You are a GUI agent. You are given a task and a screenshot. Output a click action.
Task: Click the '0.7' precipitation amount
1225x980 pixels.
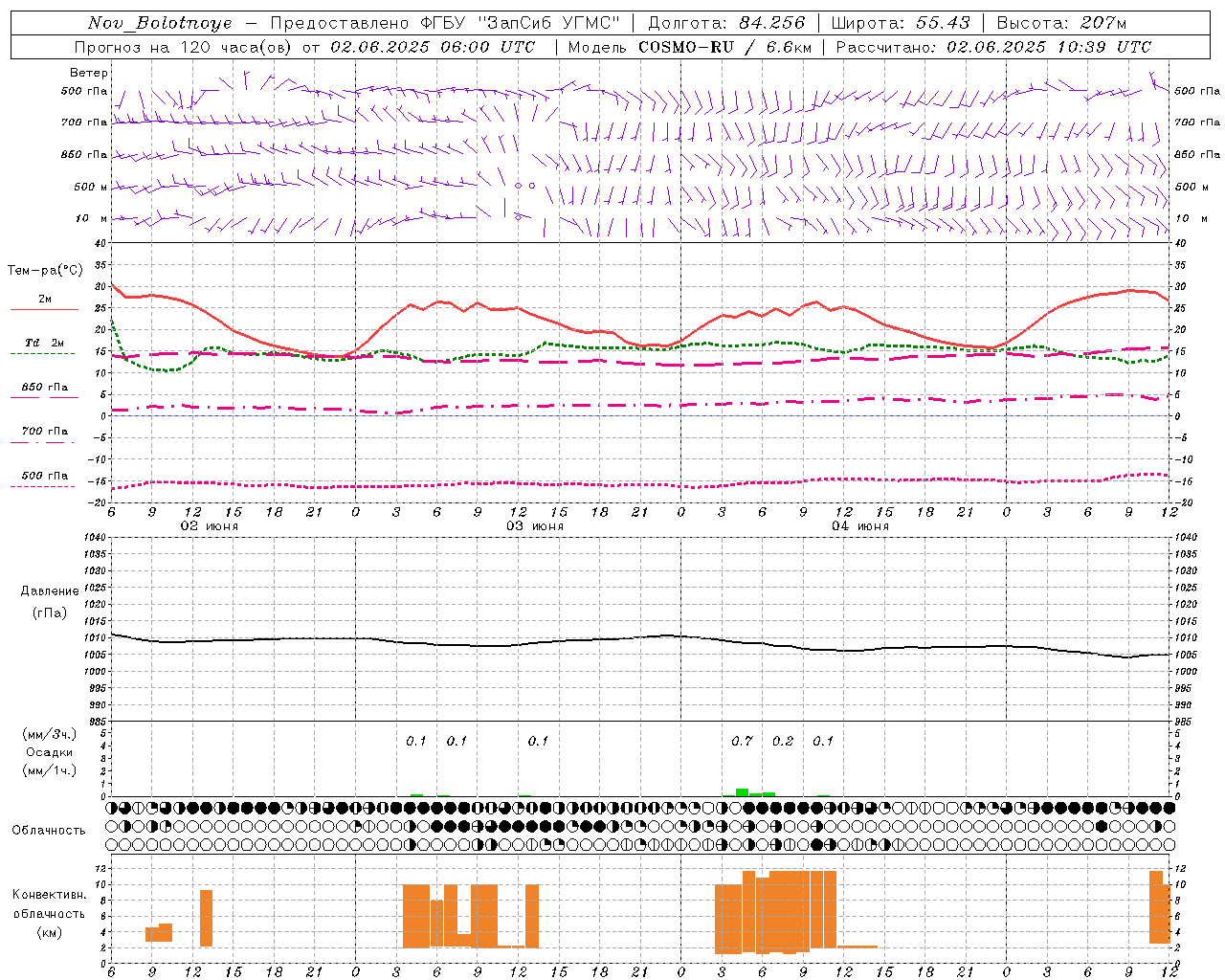[x=742, y=741]
